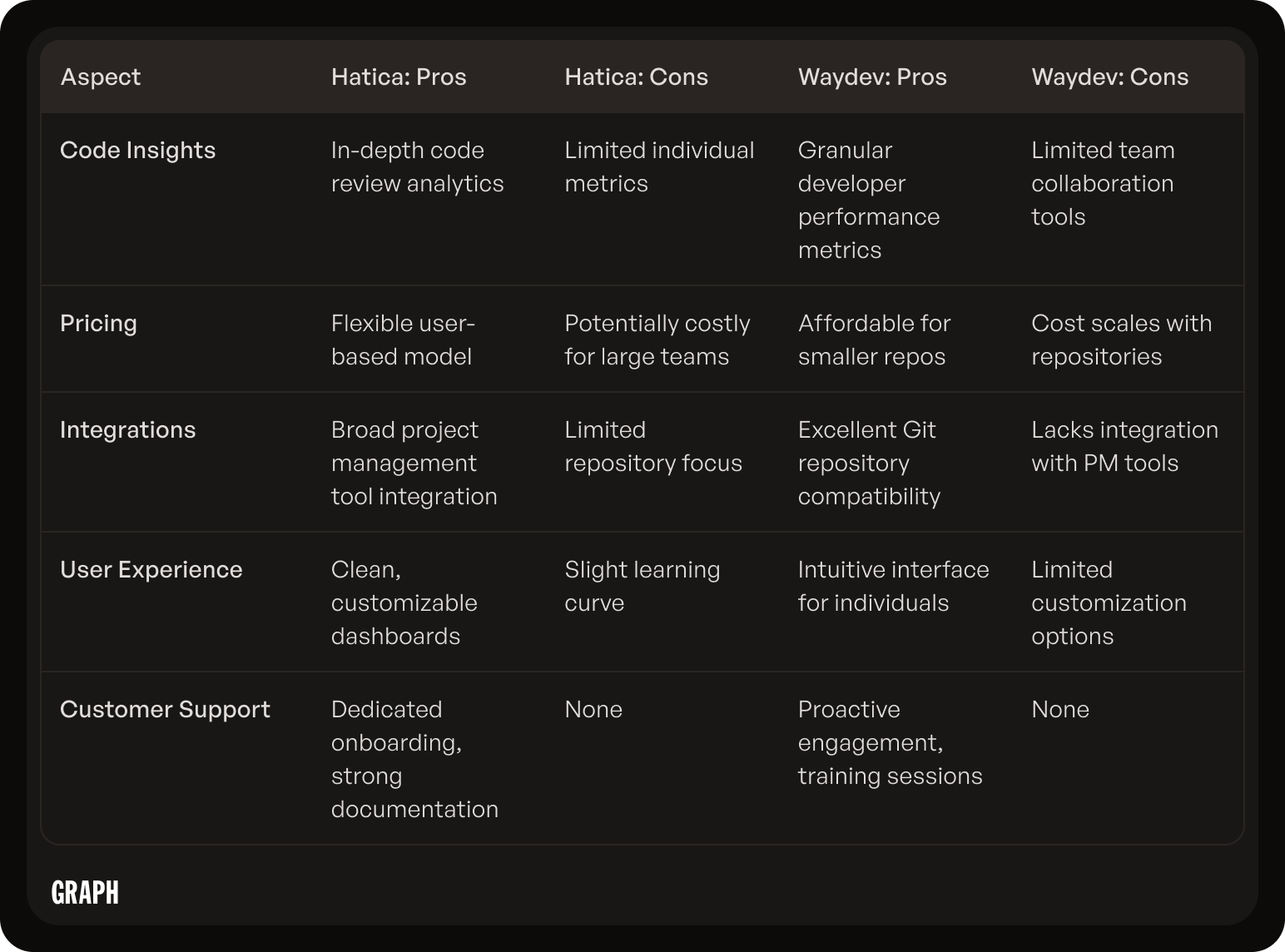Click the "Pricing" row label
Image resolution: width=1285 pixels, height=952 pixels.
(99, 324)
